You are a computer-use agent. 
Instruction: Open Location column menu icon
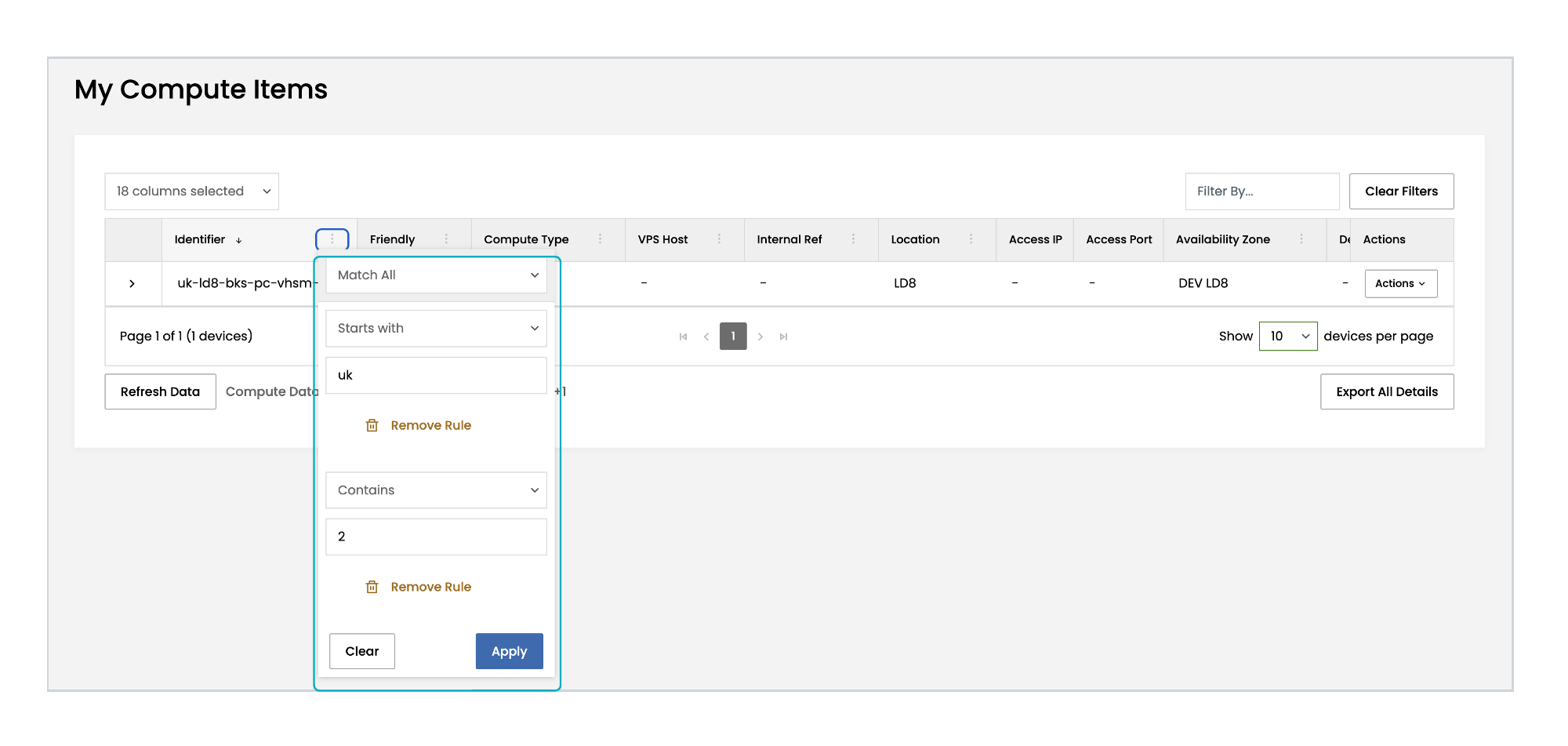[x=971, y=239]
